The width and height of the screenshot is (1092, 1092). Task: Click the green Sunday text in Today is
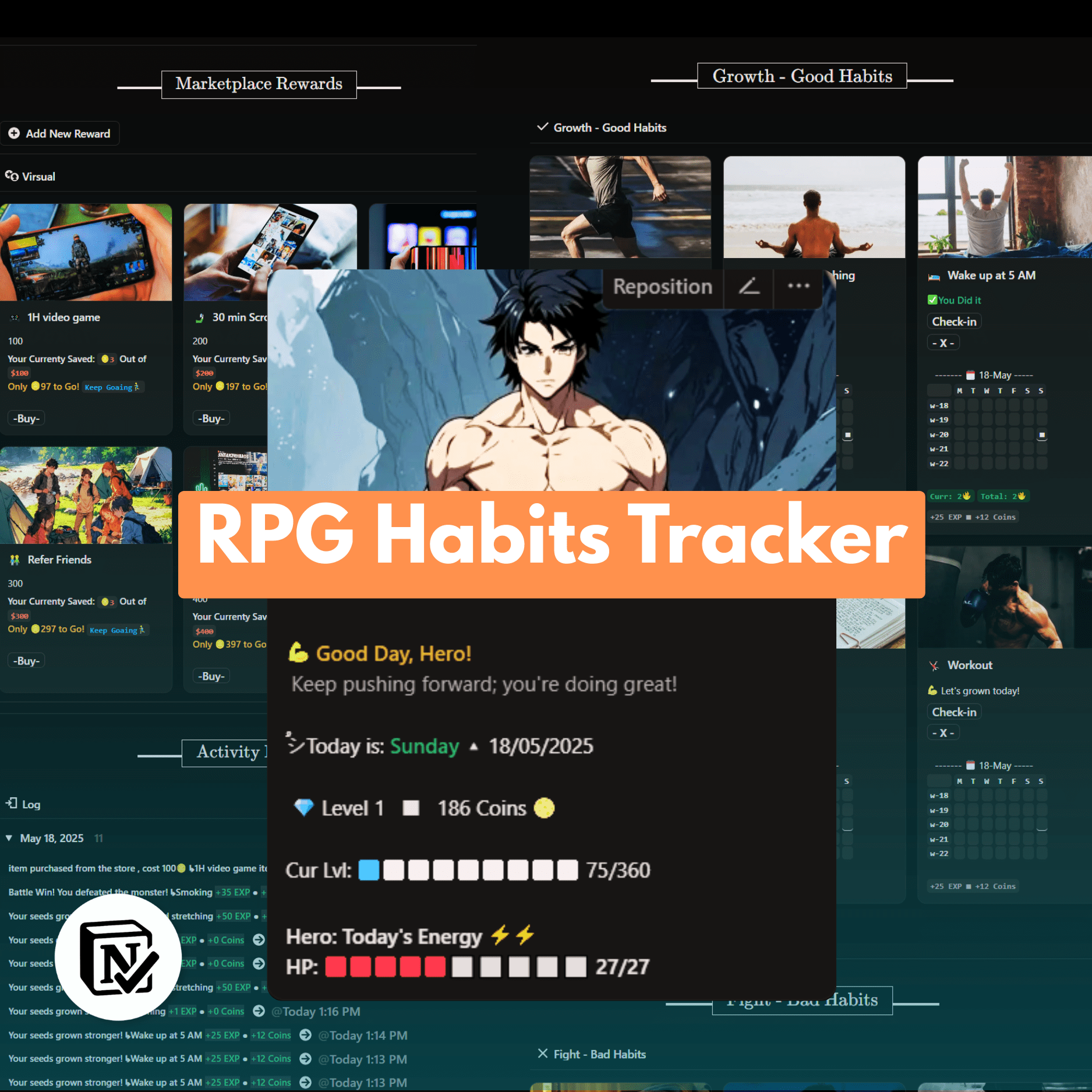[425, 746]
